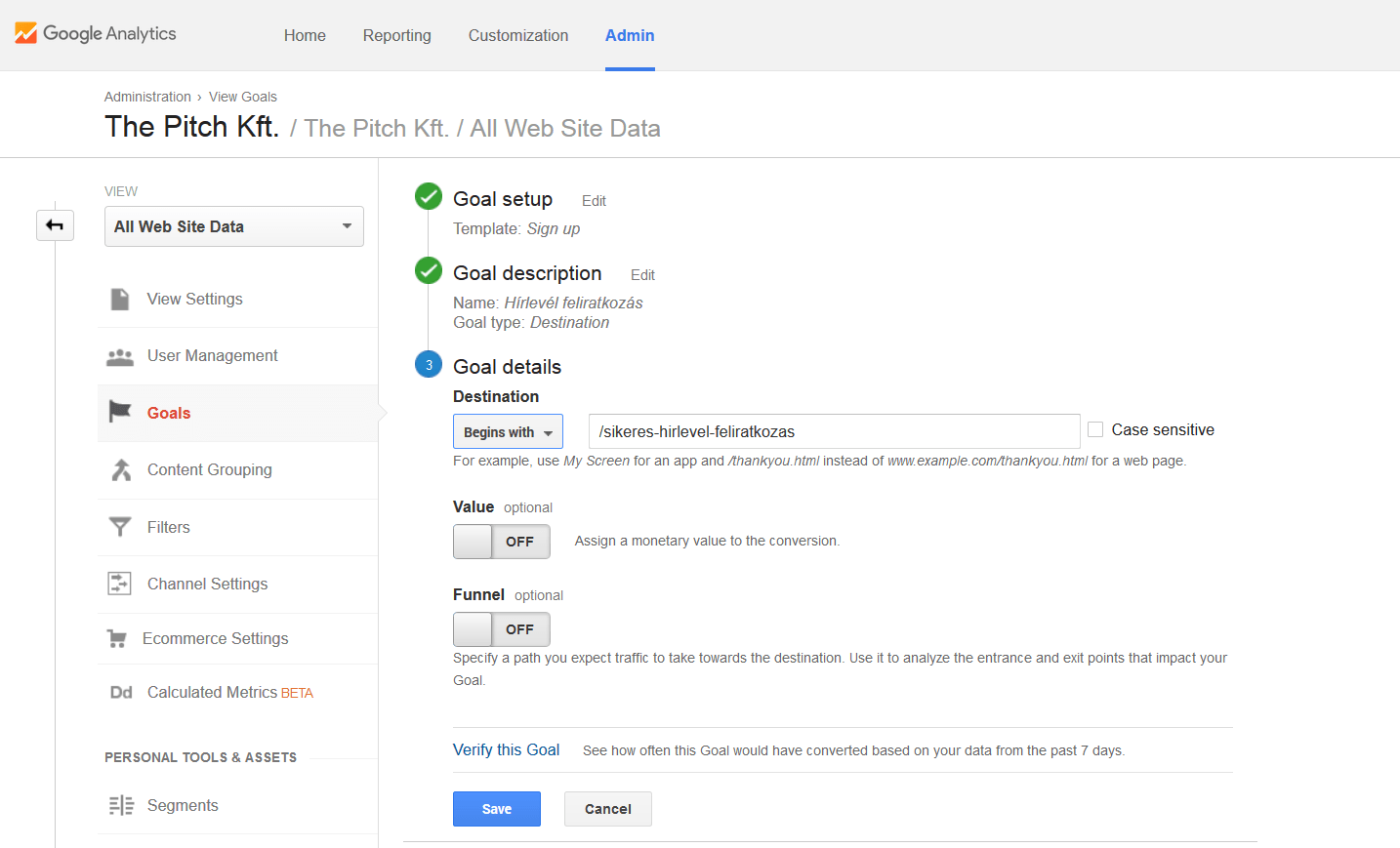Click the Goals flag icon
Image resolution: width=1400 pixels, height=848 pixels.
coord(120,412)
